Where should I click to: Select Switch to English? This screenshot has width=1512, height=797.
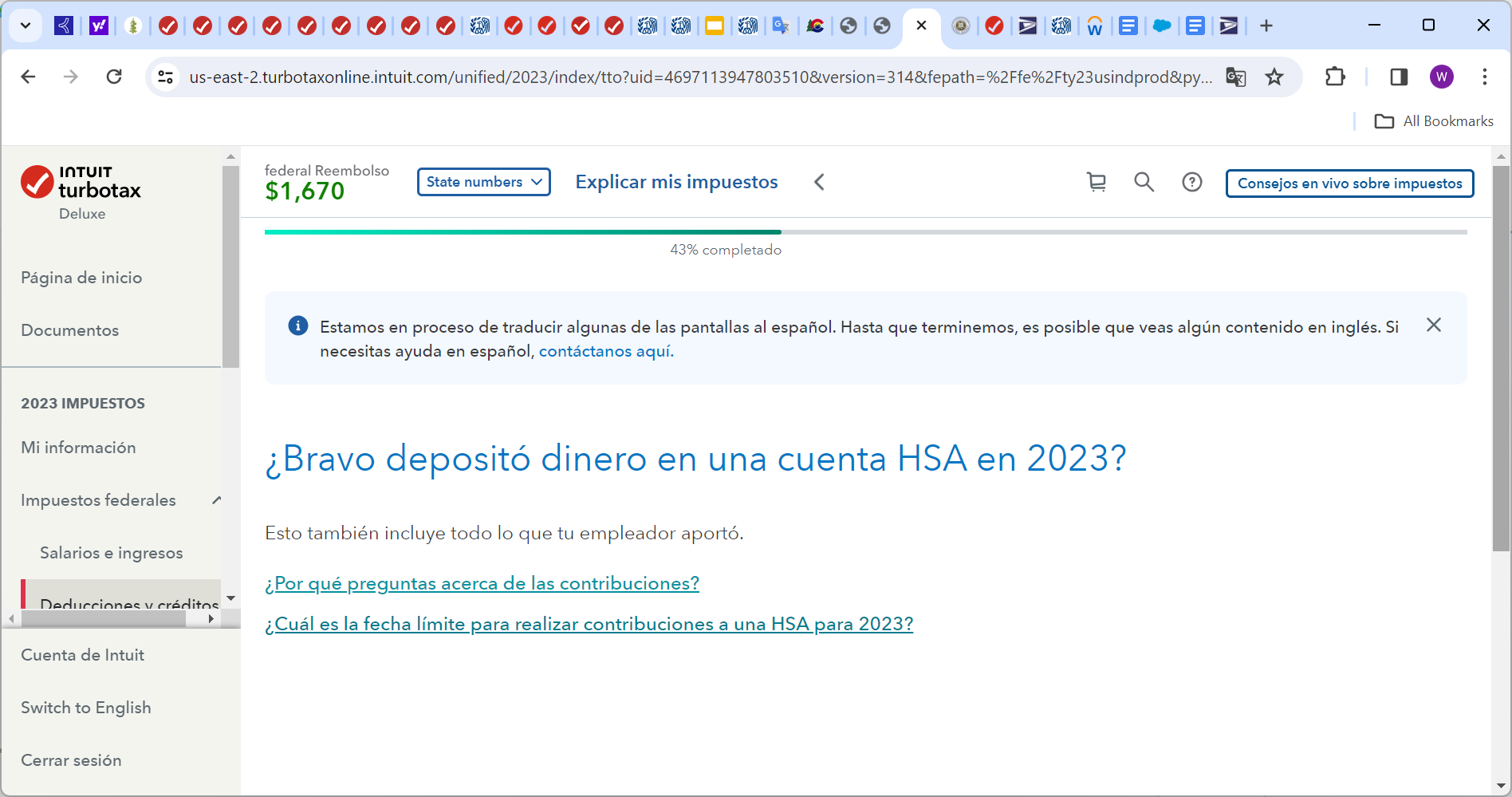click(x=85, y=708)
